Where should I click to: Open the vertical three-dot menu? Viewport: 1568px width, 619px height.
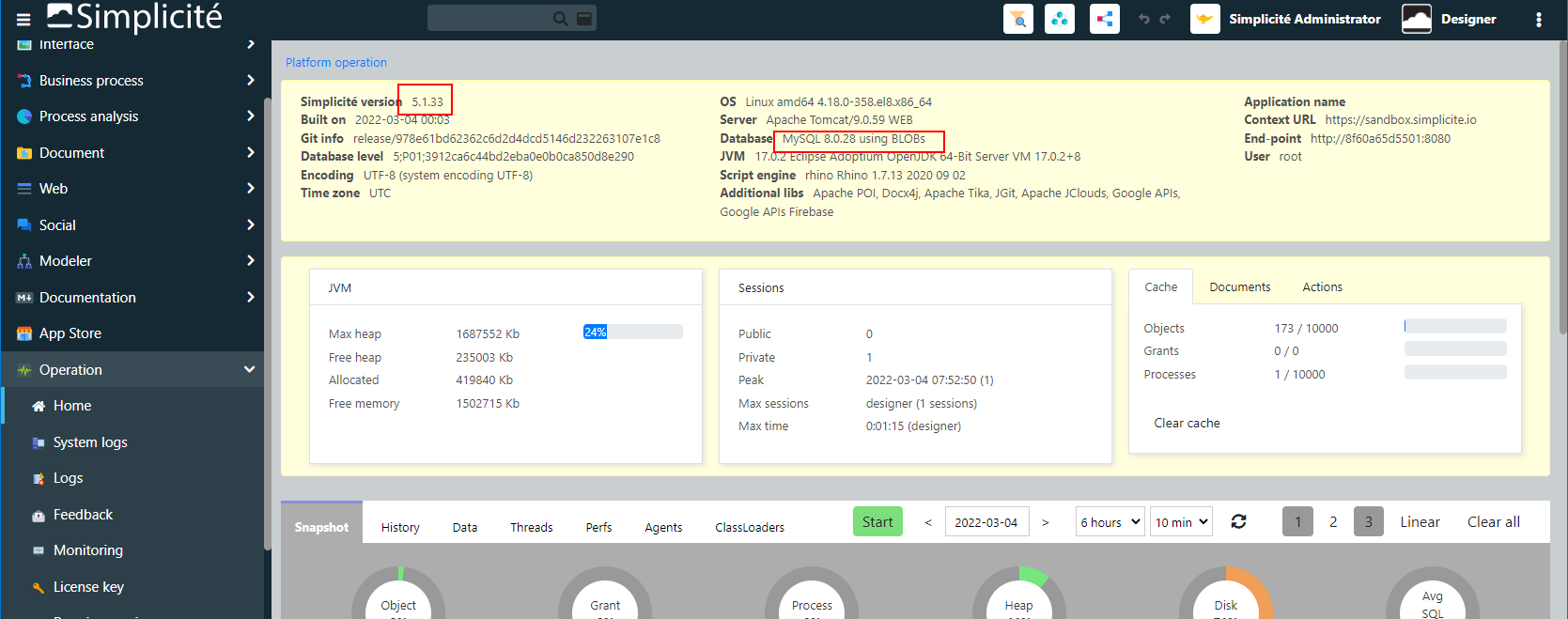tap(1539, 20)
